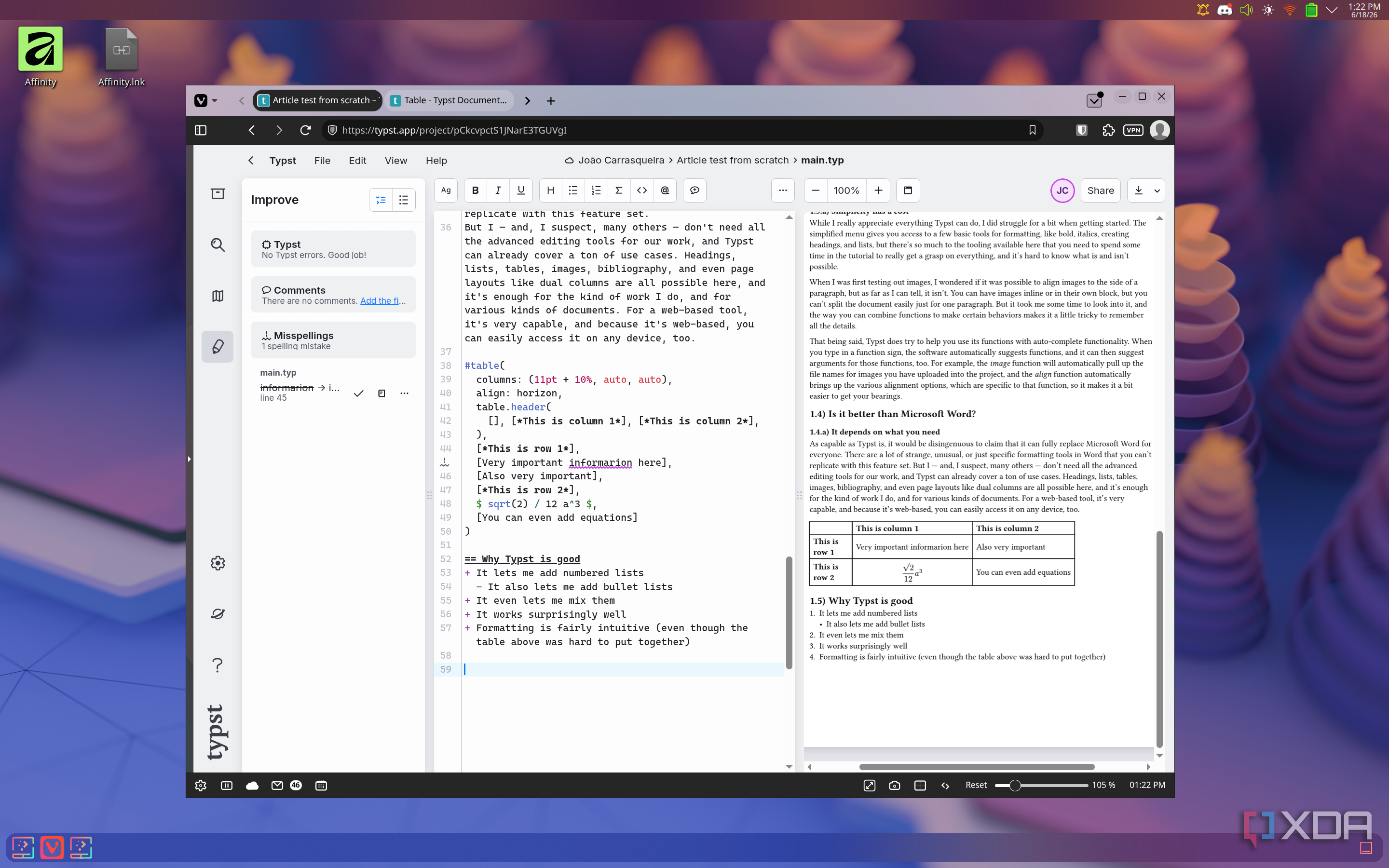The width and height of the screenshot is (1389, 868).
Task: Open project settings gear in sidebar
Action: point(218,563)
